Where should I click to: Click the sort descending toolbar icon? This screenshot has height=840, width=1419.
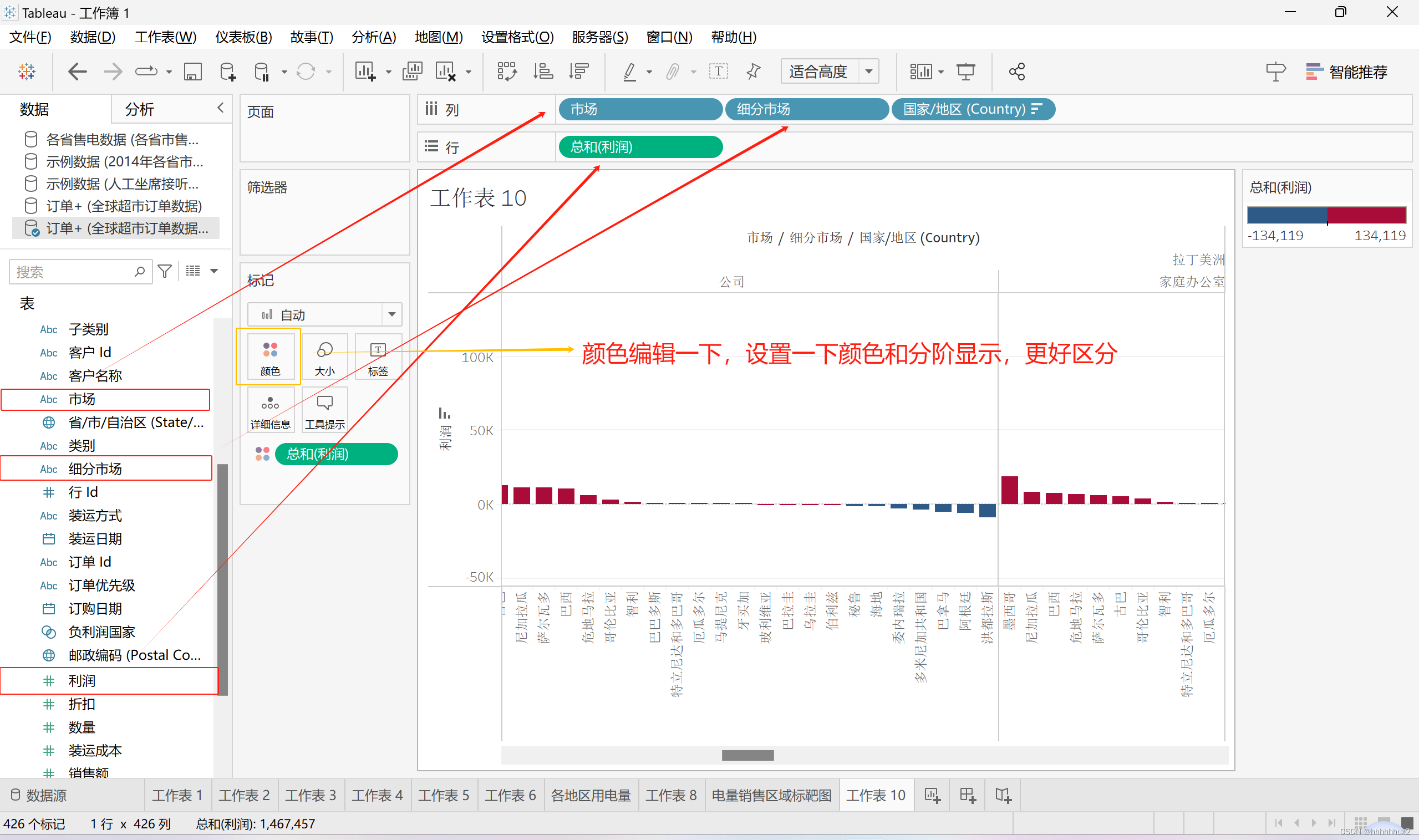579,72
